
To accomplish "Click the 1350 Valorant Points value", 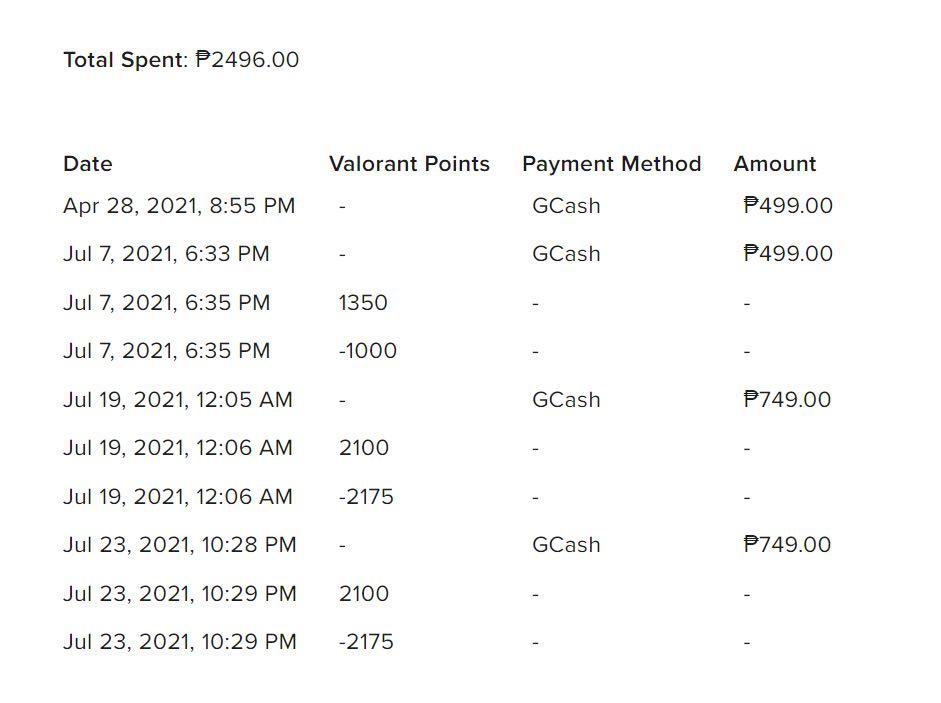I will tap(363, 303).
